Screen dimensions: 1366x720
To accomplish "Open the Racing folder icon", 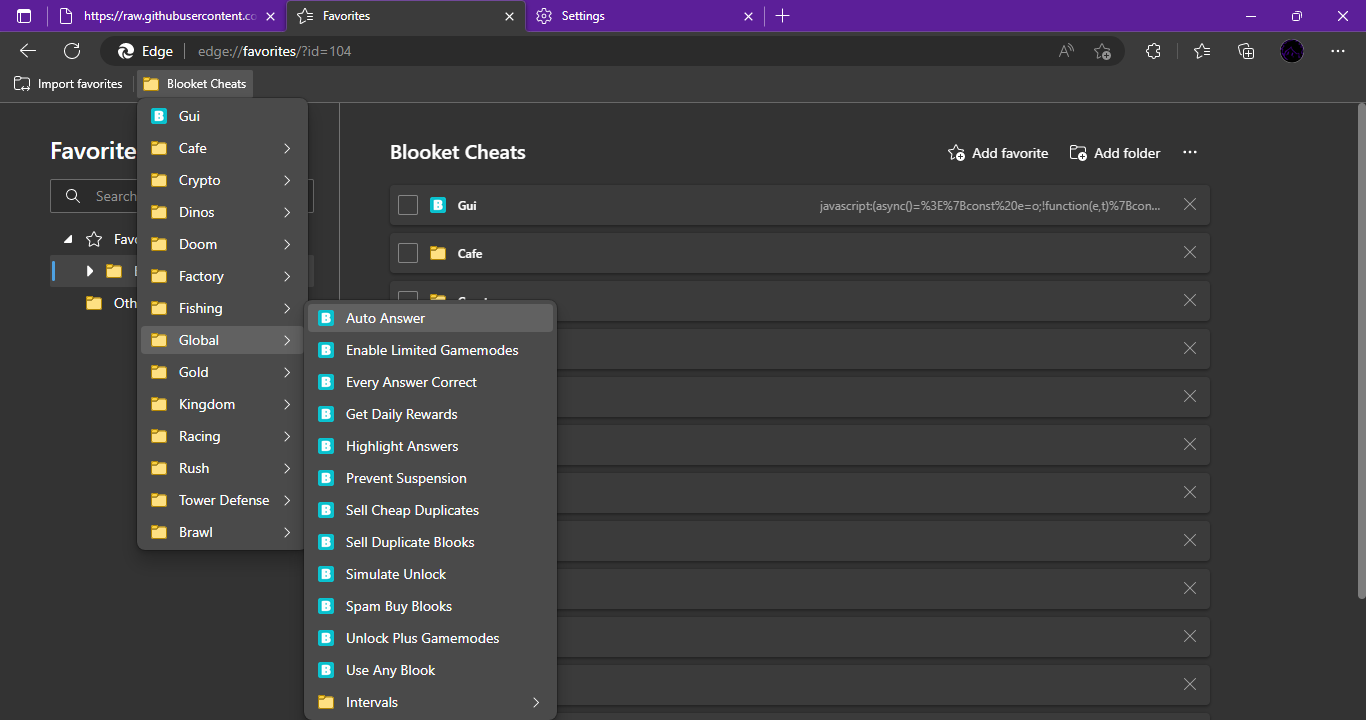I will (x=159, y=436).
